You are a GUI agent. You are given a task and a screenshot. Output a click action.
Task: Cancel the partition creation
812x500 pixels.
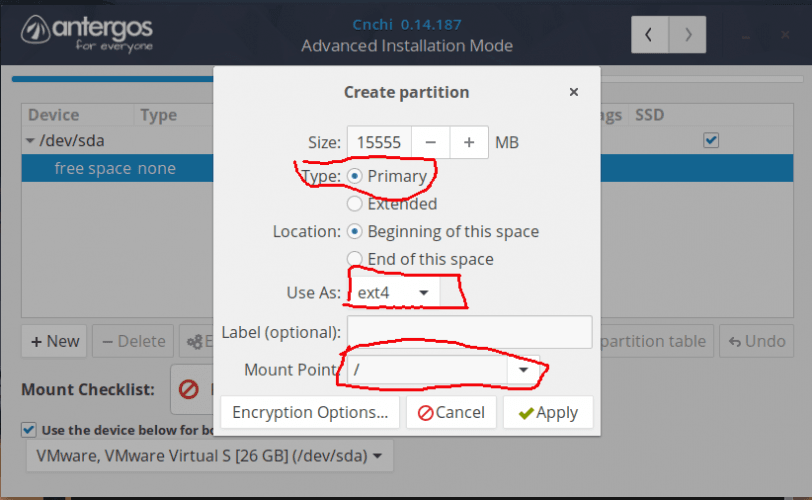(x=452, y=413)
